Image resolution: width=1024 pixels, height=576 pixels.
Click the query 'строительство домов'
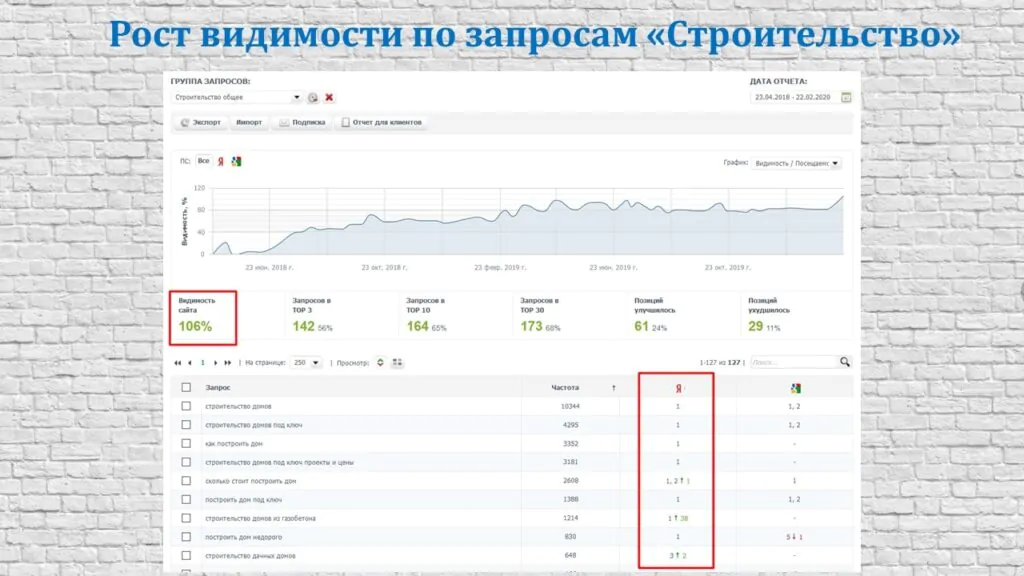(238, 406)
